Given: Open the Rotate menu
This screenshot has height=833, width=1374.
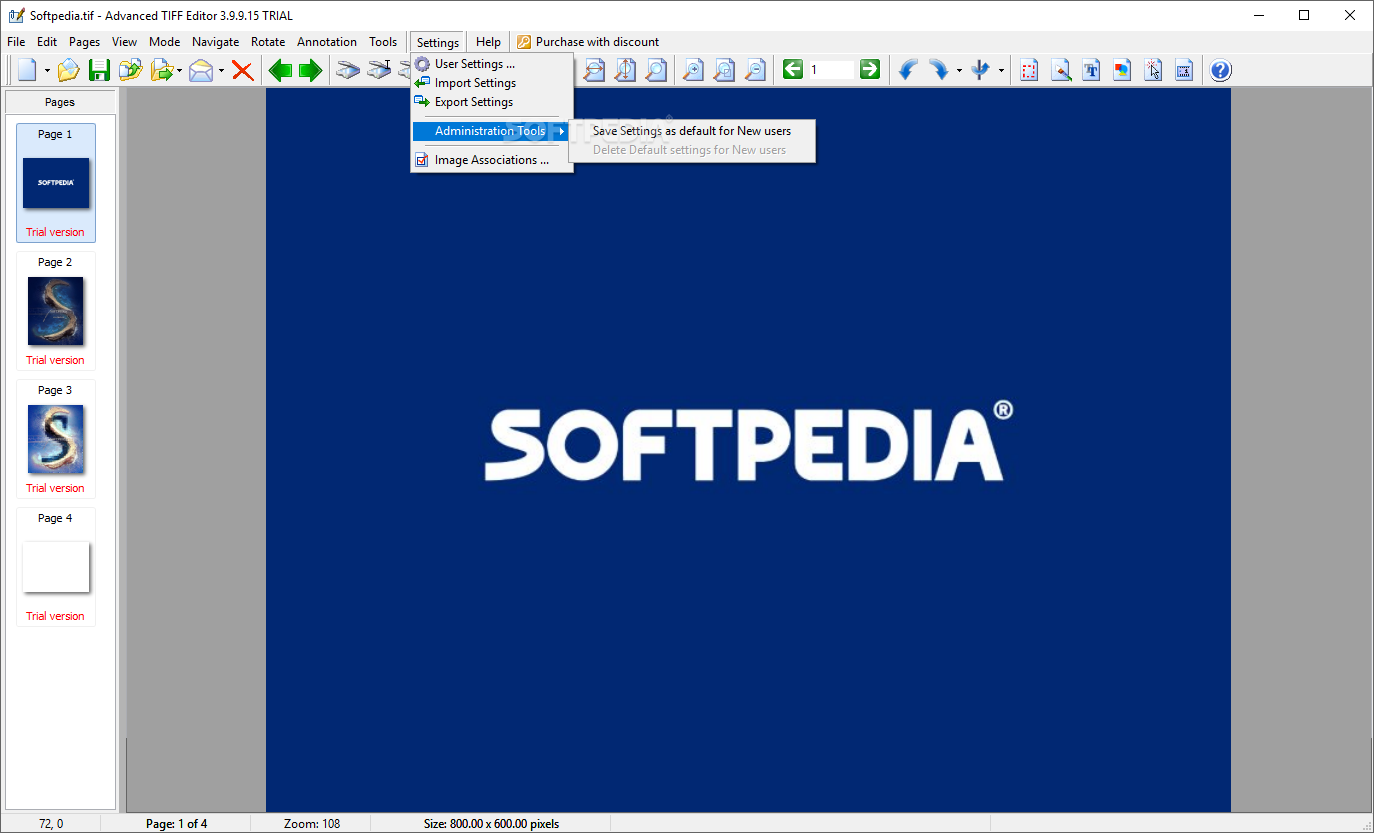Looking at the screenshot, I should coord(268,42).
